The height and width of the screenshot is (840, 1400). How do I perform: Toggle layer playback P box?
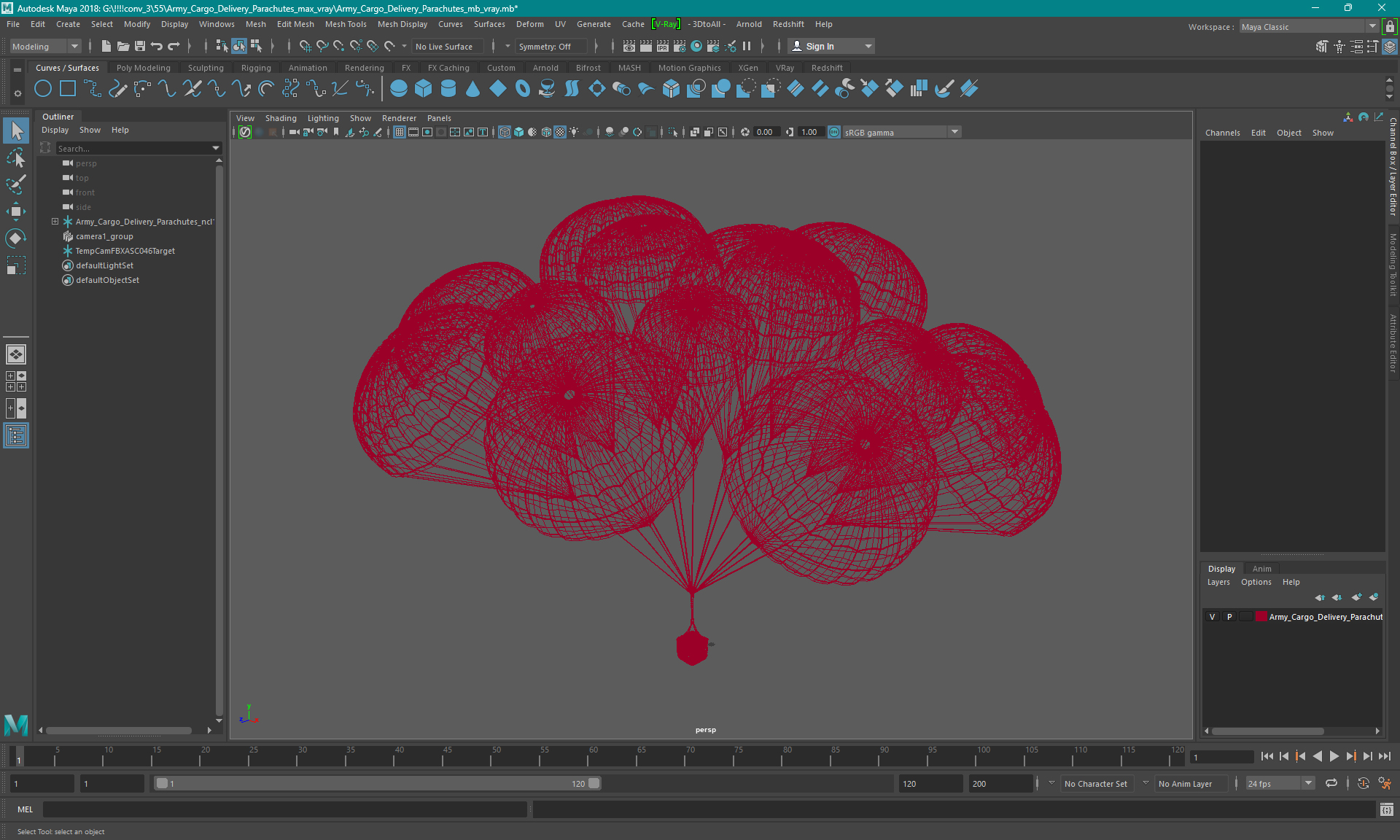1229,617
